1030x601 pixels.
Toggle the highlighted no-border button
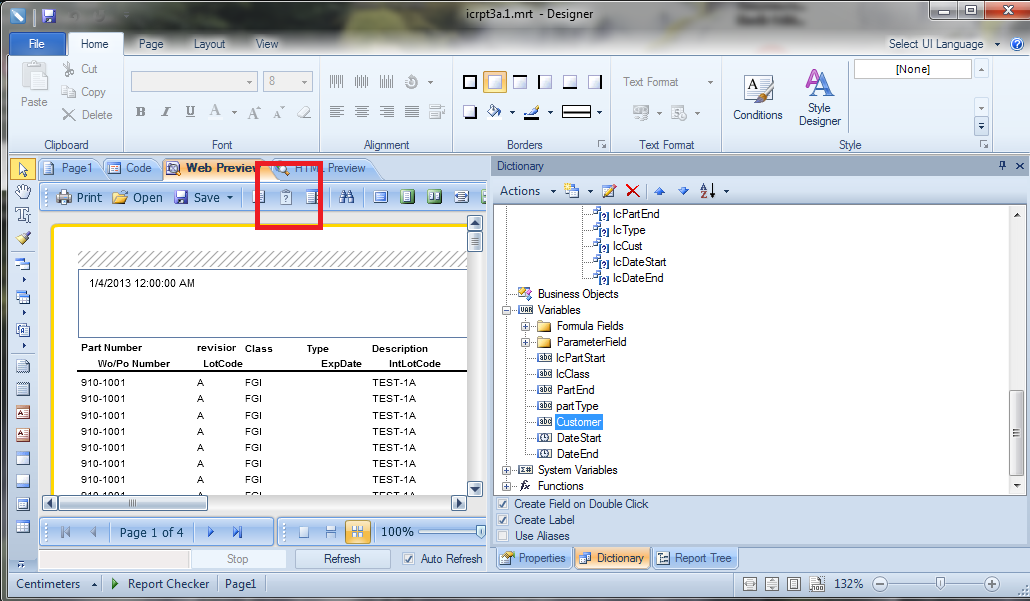pyautogui.click(x=495, y=82)
